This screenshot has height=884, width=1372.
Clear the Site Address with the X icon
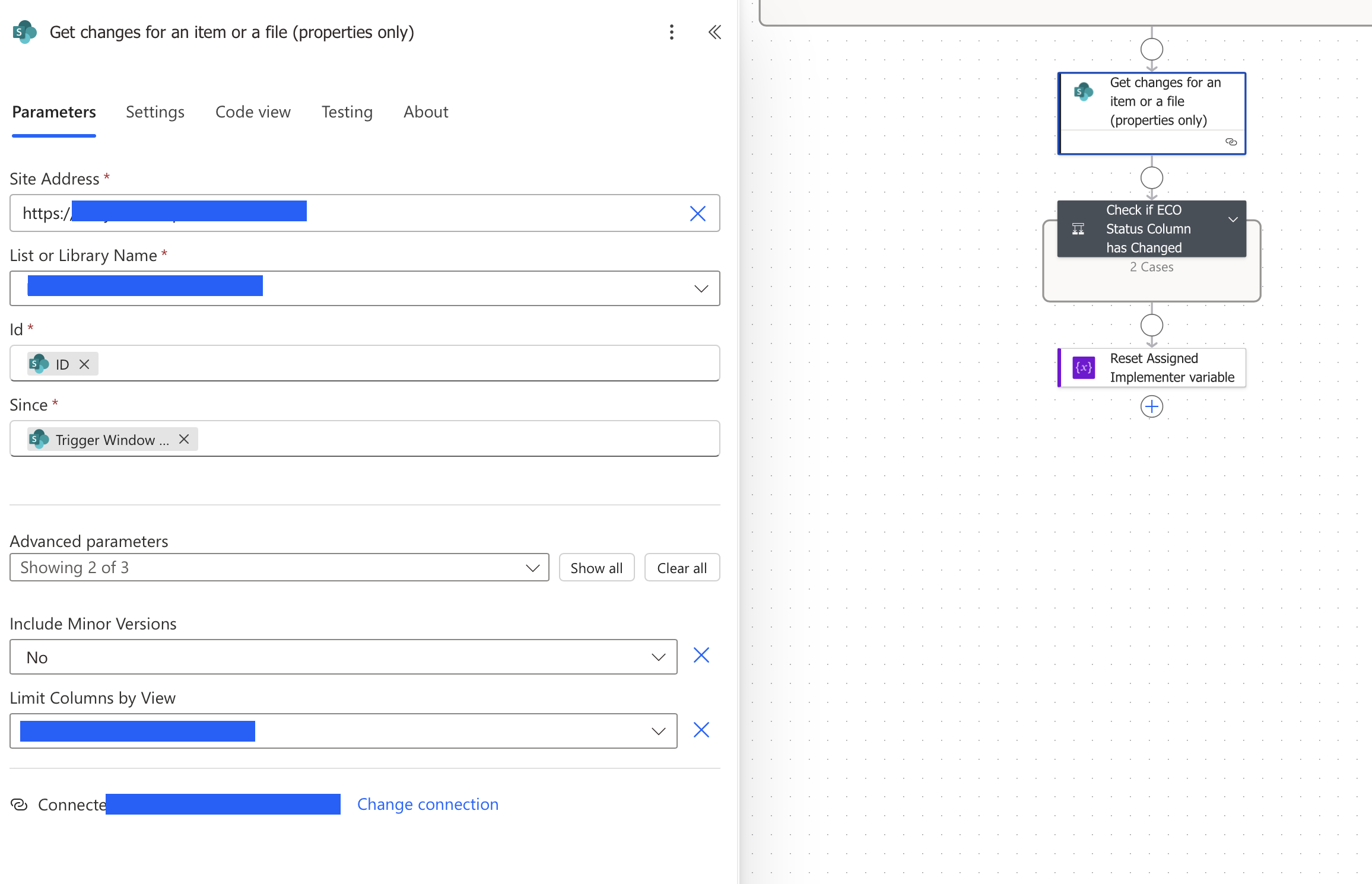click(x=697, y=214)
